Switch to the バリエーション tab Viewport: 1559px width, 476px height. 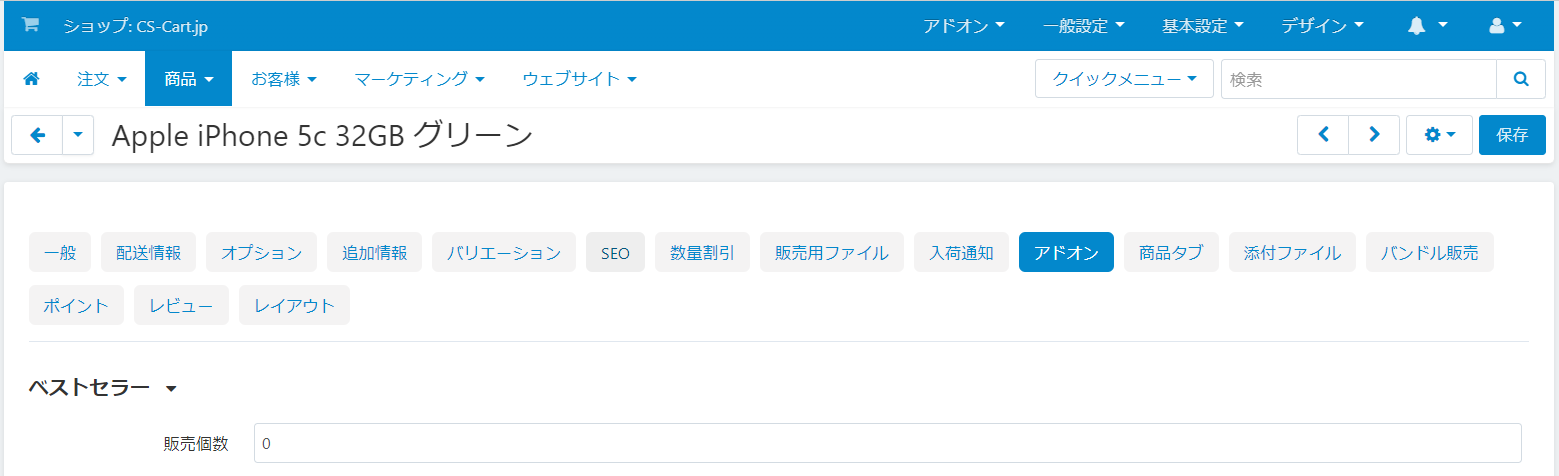[504, 253]
